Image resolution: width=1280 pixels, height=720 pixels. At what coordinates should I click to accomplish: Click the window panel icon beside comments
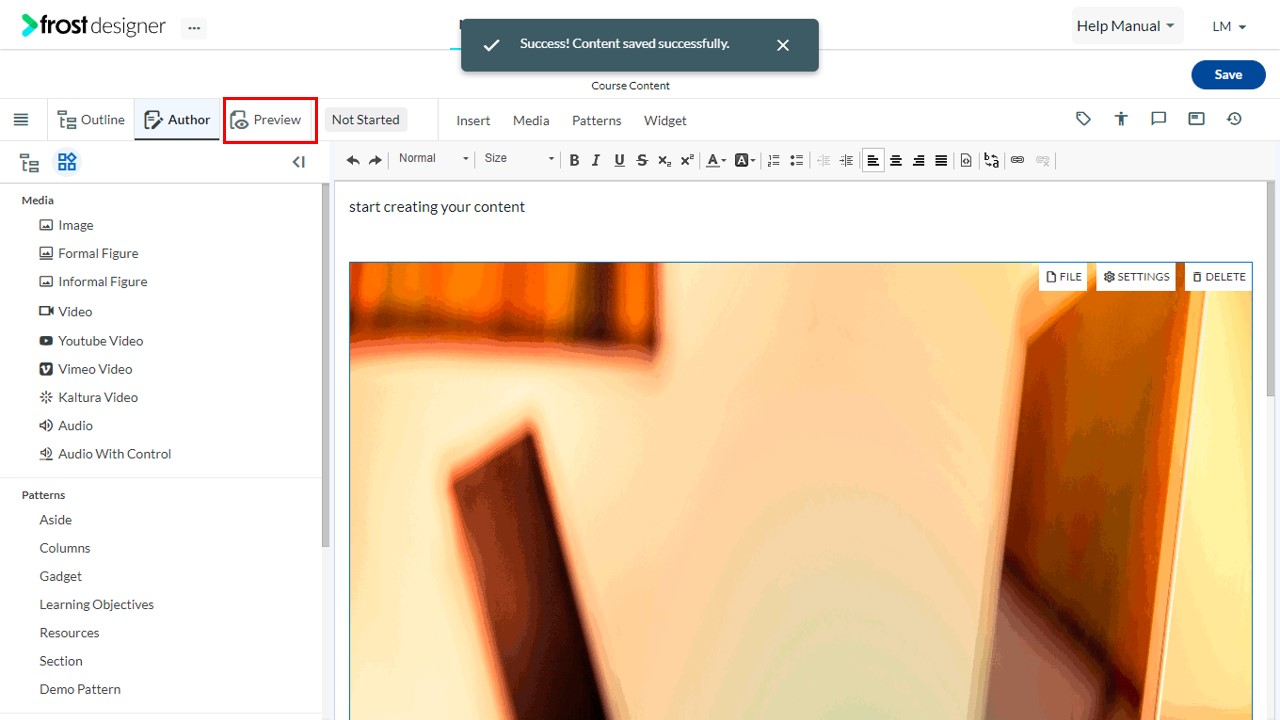[1196, 119]
